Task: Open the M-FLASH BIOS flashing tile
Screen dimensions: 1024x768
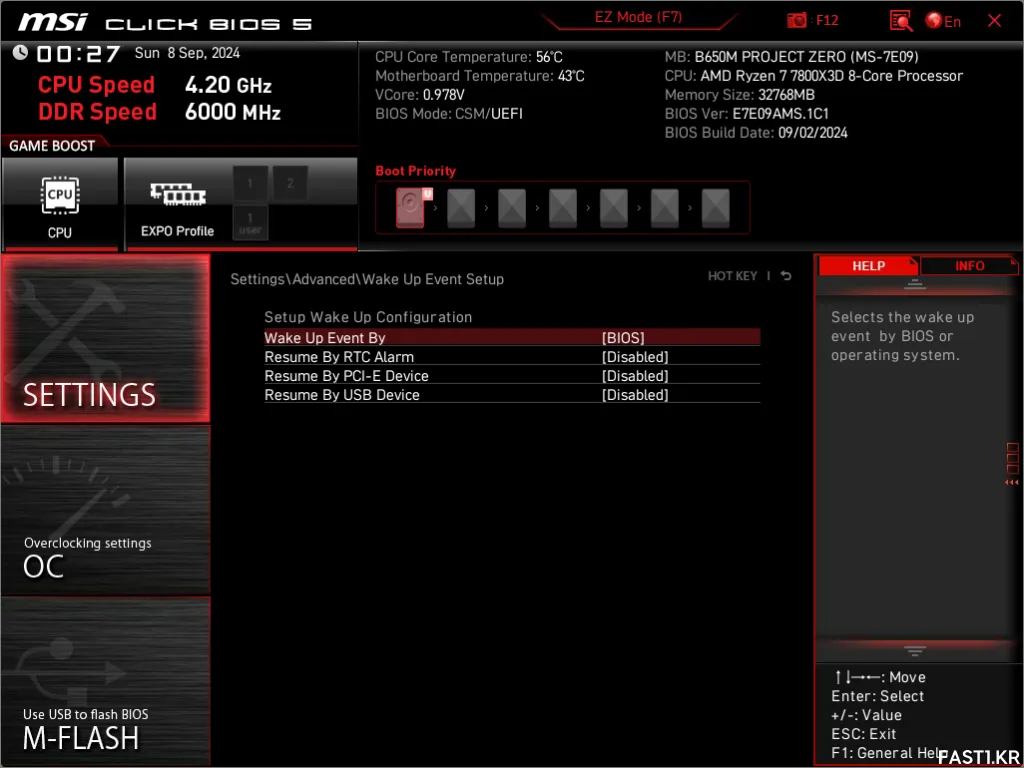Action: [x=106, y=681]
